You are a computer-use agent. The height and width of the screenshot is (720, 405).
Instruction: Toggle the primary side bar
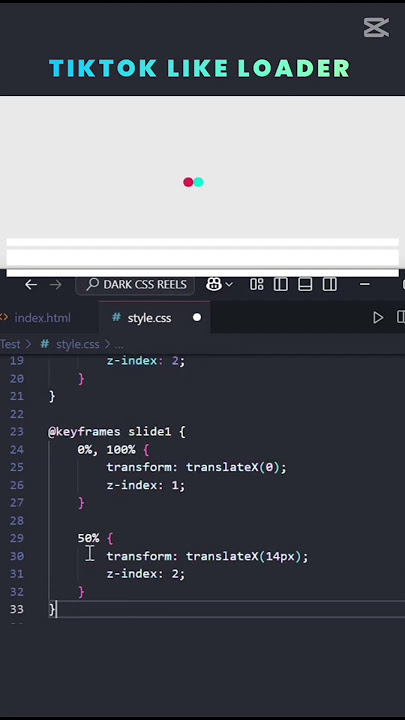coord(281,285)
